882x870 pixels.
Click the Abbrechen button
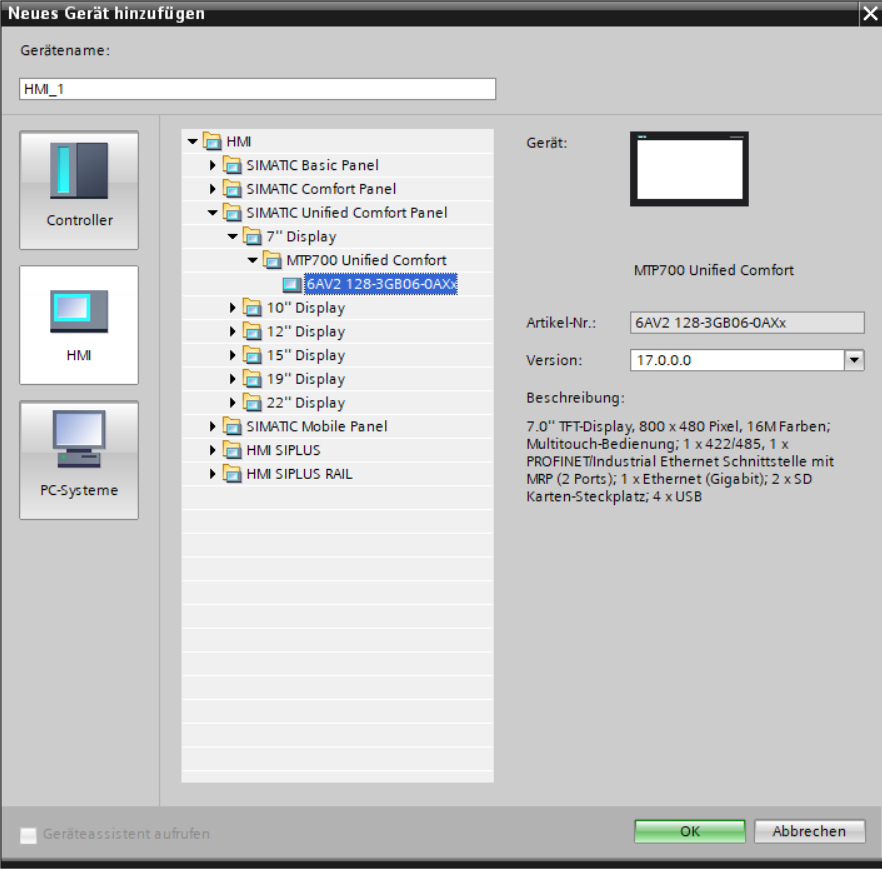[x=809, y=832]
